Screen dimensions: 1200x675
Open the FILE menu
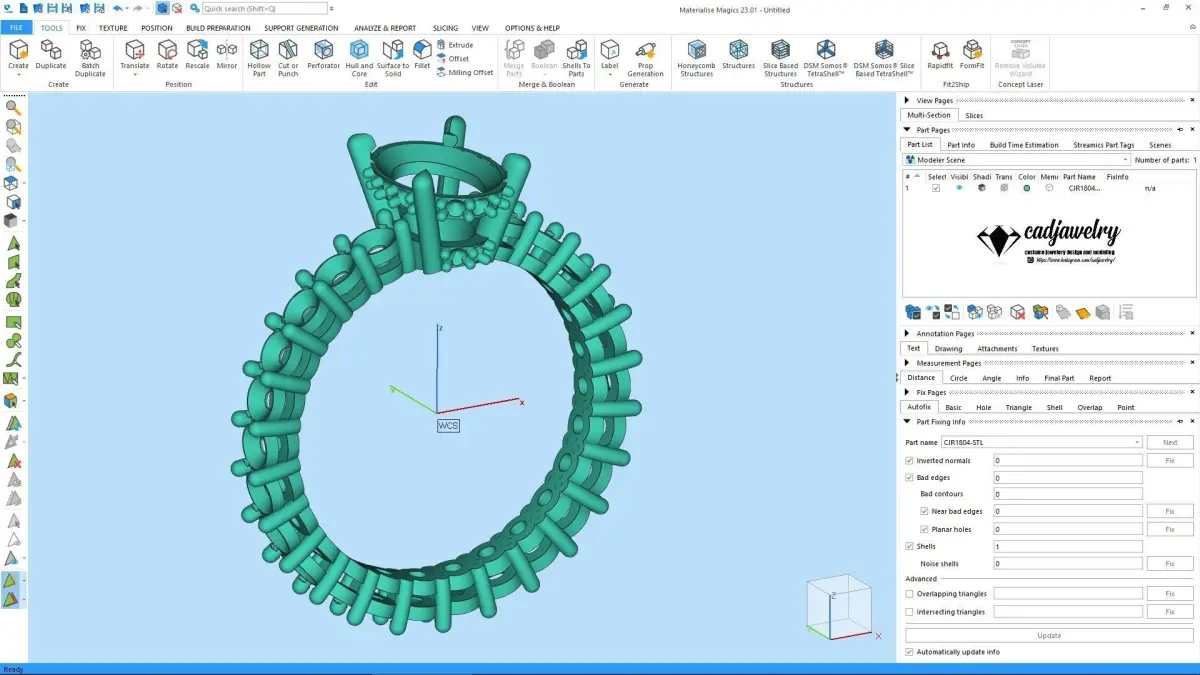point(17,28)
